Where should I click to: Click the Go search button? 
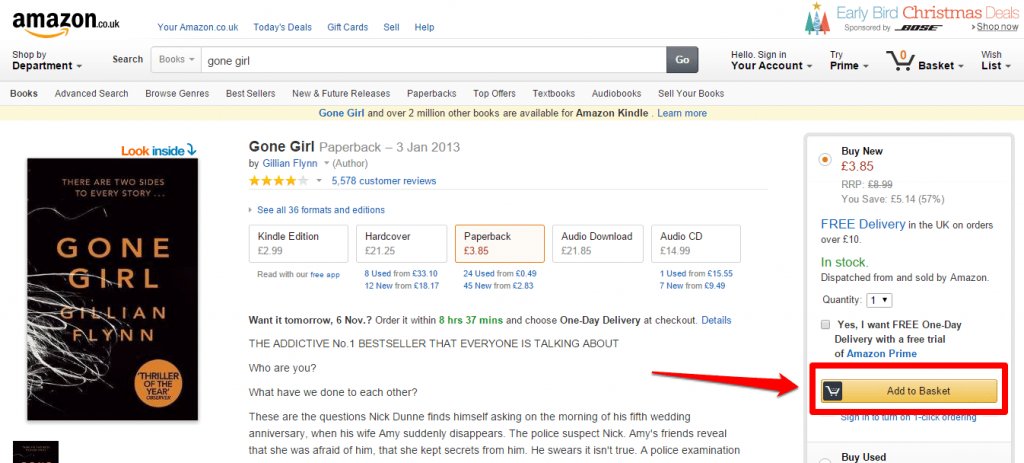[682, 59]
